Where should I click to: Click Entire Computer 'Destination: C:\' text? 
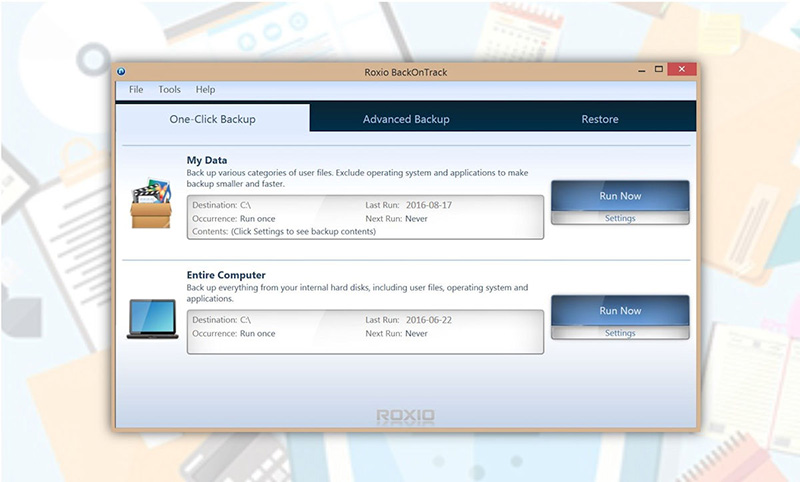coord(221,320)
